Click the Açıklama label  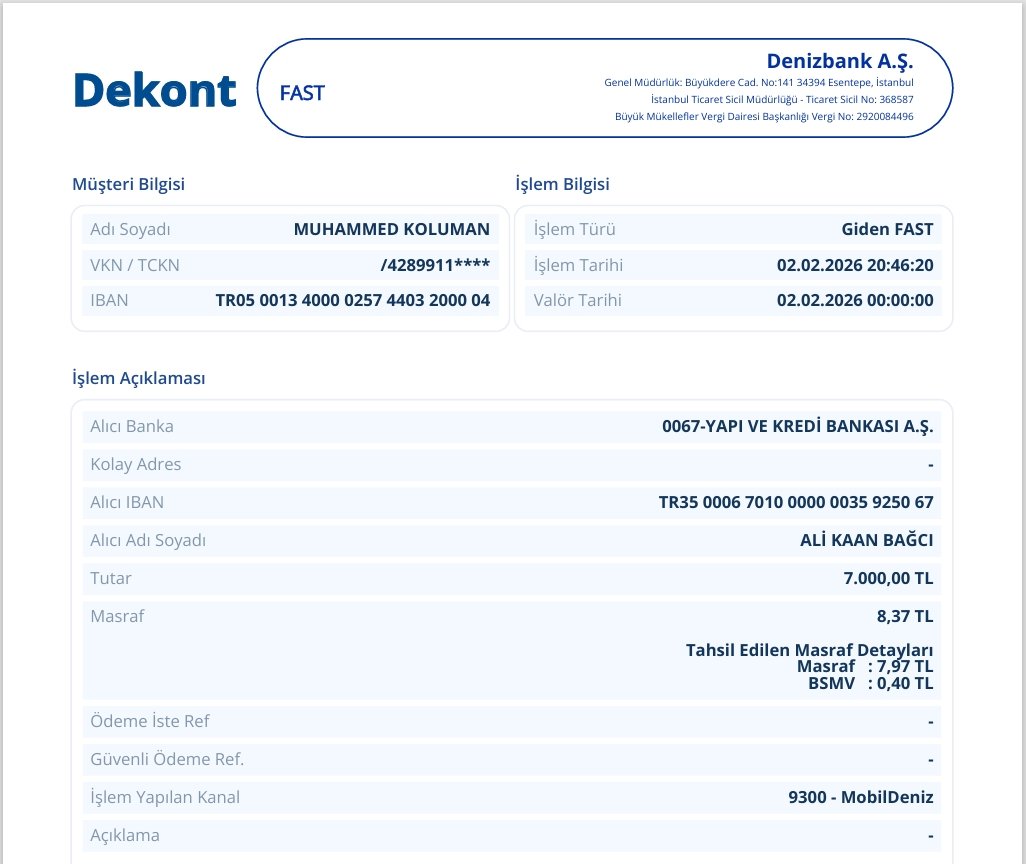pyautogui.click(x=125, y=835)
